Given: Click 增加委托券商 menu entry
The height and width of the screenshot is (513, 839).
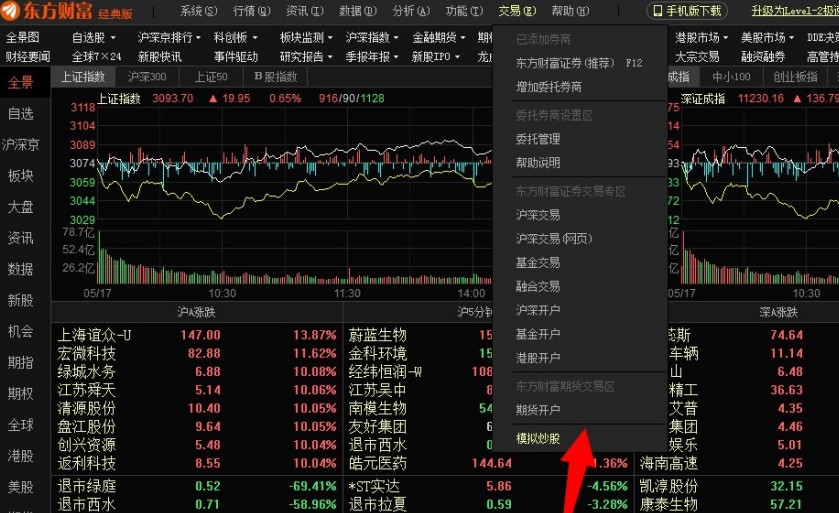Looking at the screenshot, I should pyautogui.click(x=548, y=87).
